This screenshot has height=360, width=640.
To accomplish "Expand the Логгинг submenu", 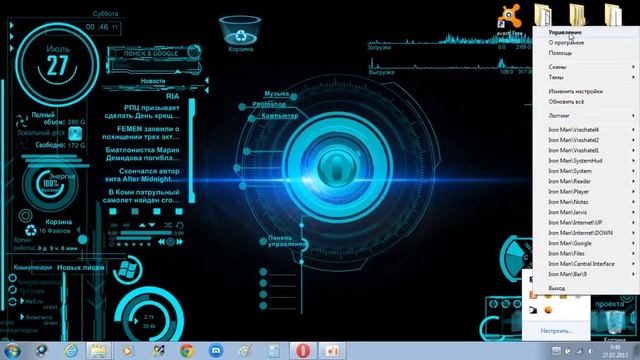I will 586,116.
